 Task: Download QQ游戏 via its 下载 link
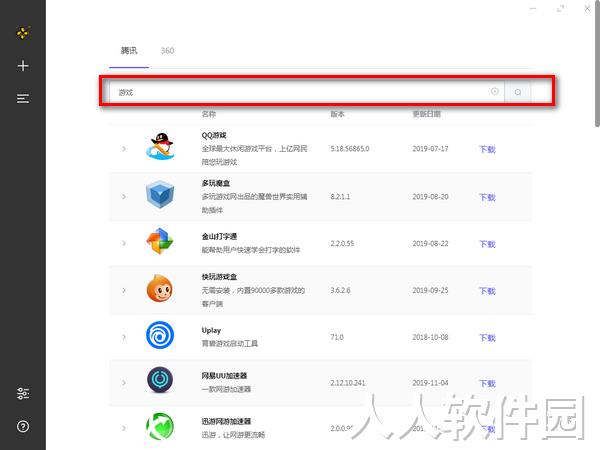pos(488,149)
